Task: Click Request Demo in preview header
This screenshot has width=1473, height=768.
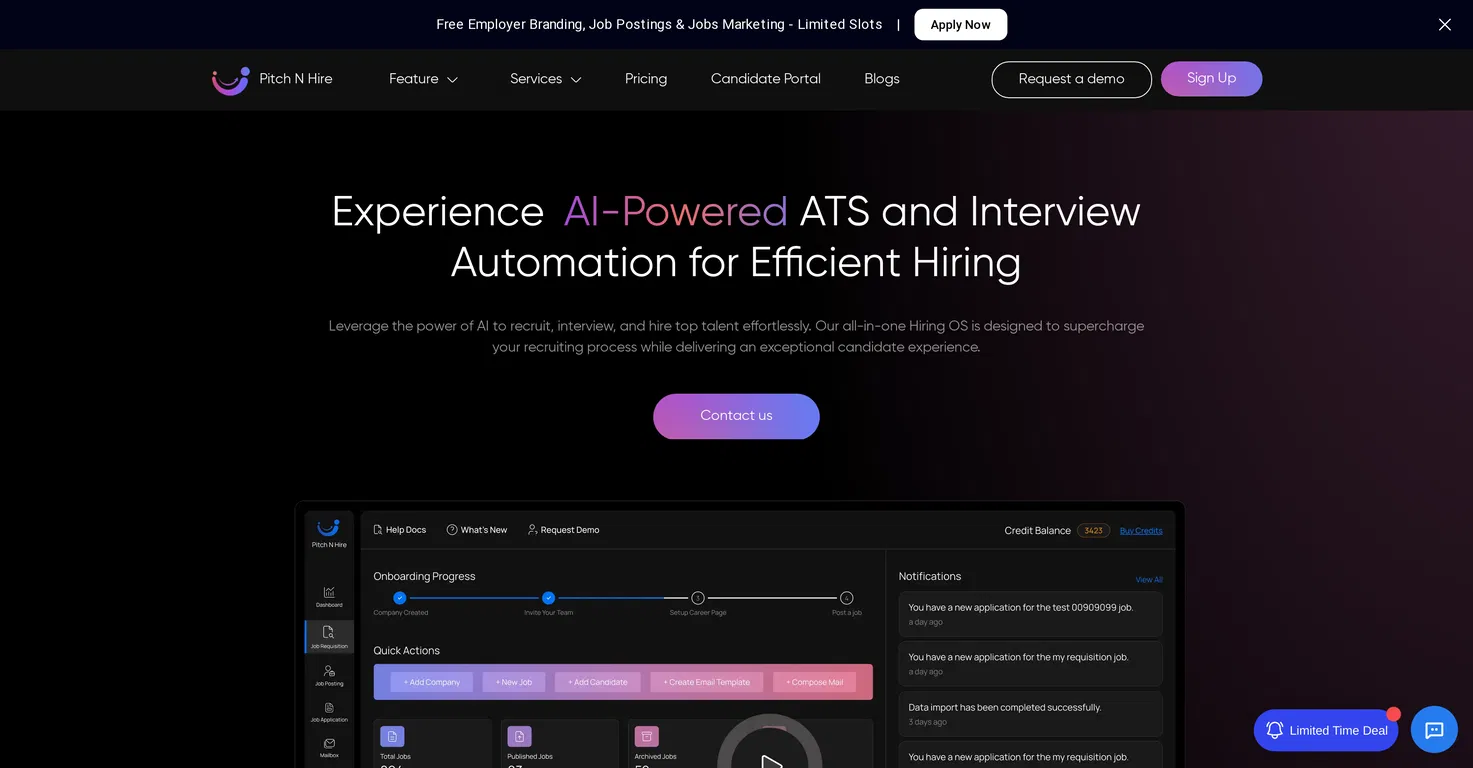Action: pos(563,530)
